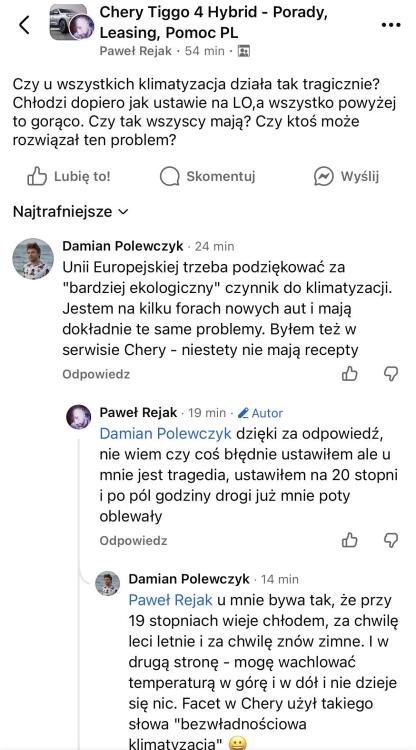Screen dimensions: 416x750
Task: Open Paweł Rejak's avatar in reply
Action: tap(78, 417)
